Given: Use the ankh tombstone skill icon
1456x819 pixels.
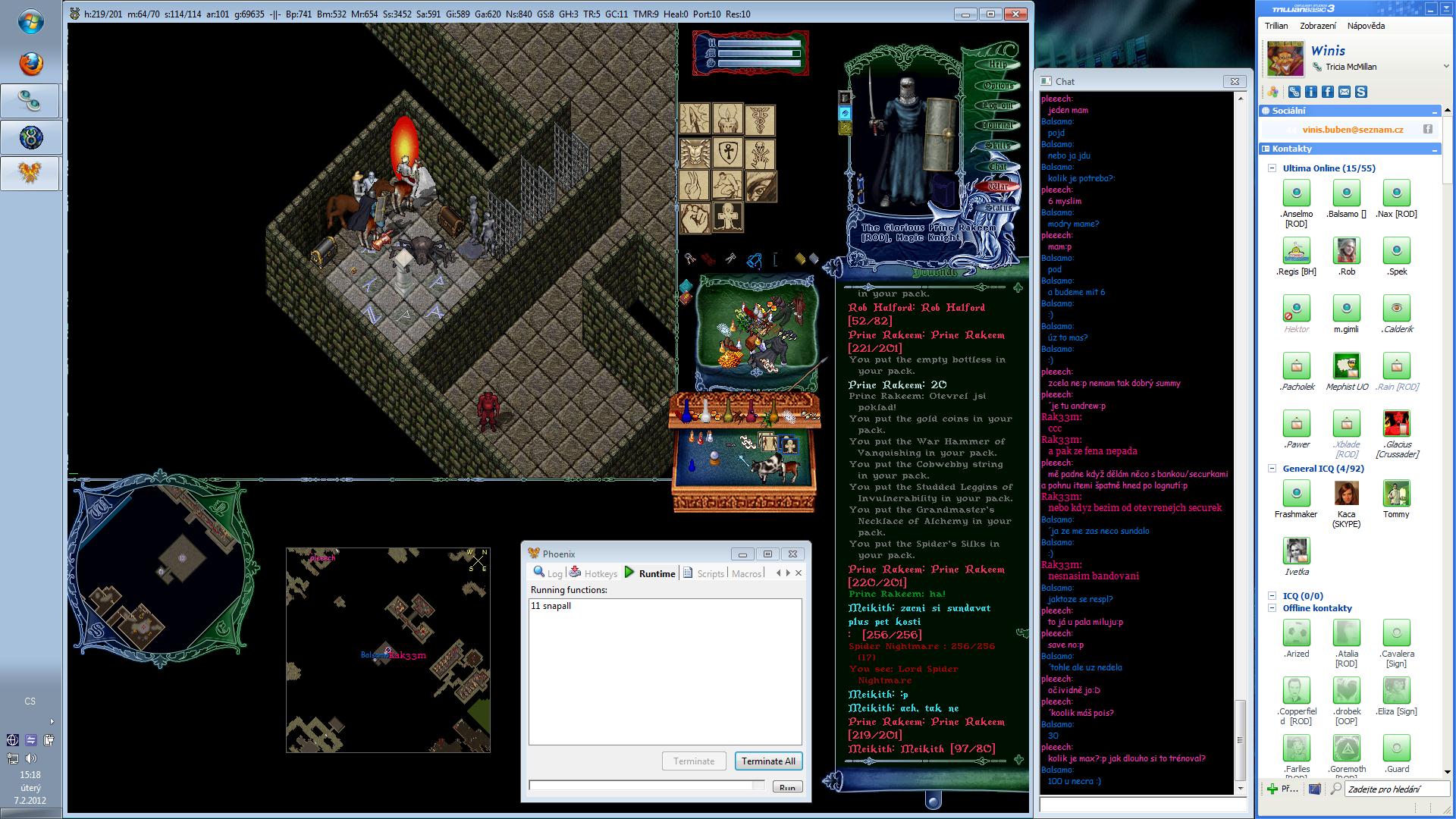Looking at the screenshot, I should (x=727, y=218).
